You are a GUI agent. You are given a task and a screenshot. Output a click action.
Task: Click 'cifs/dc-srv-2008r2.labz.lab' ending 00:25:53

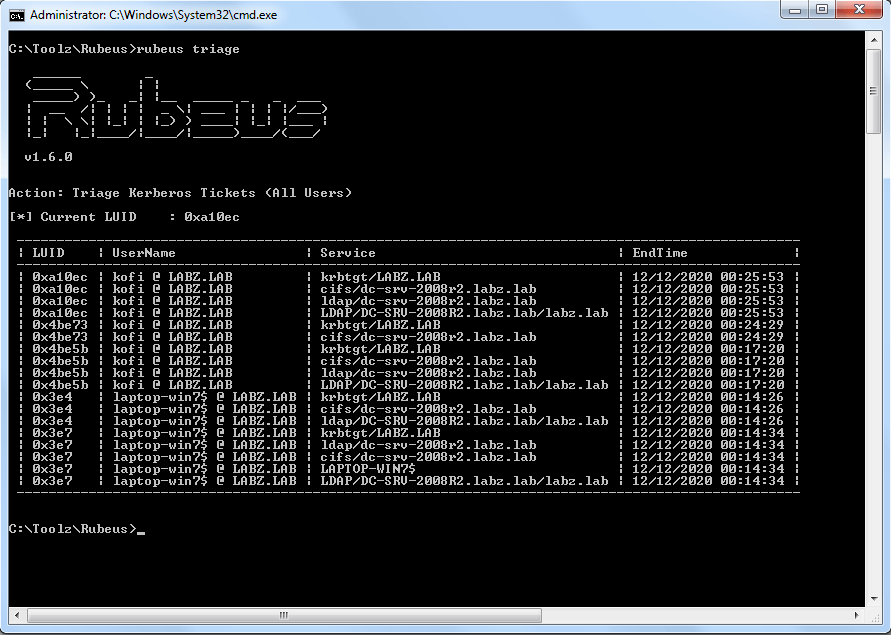pyautogui.click(x=428, y=289)
